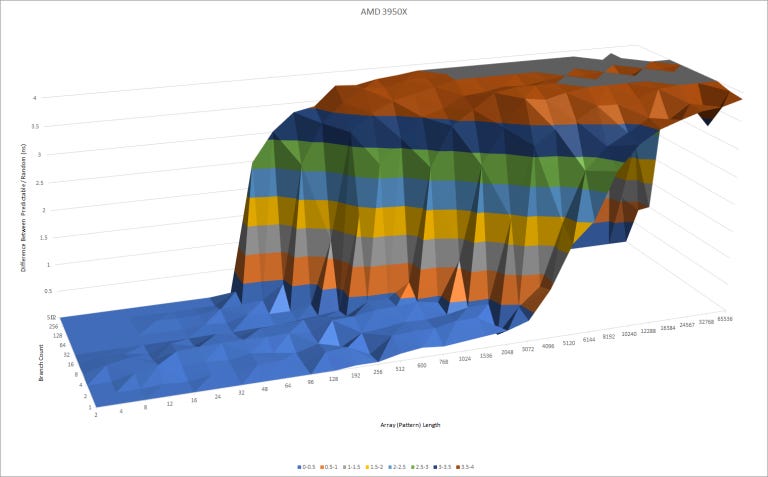Screen dimensions: 768x477
Task: Click the 1536 array length label
Action: tap(486, 356)
